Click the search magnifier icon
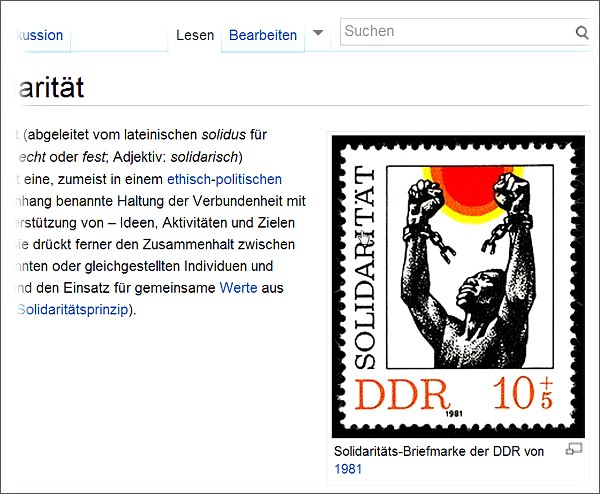 click(582, 33)
